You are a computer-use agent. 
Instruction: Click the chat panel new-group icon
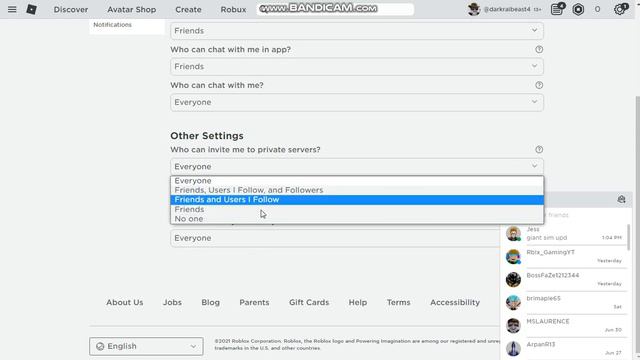point(621,199)
